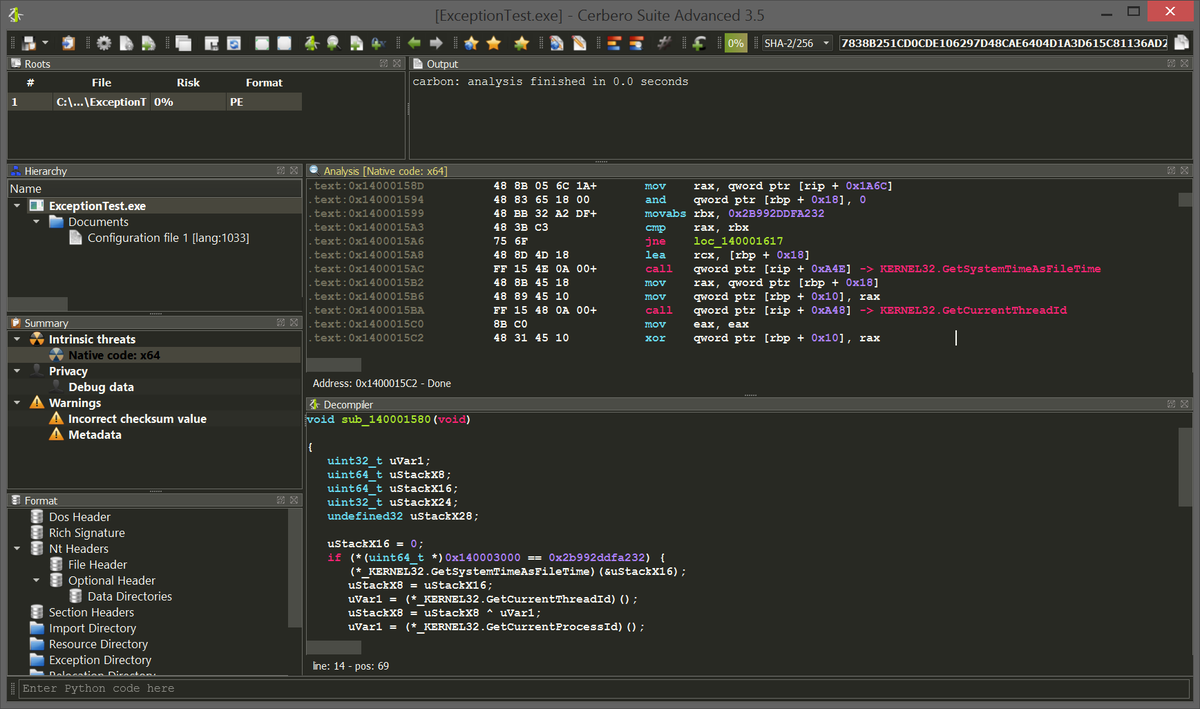The height and width of the screenshot is (709, 1200).
Task: Collapse the Warnings group
Action: (17, 403)
